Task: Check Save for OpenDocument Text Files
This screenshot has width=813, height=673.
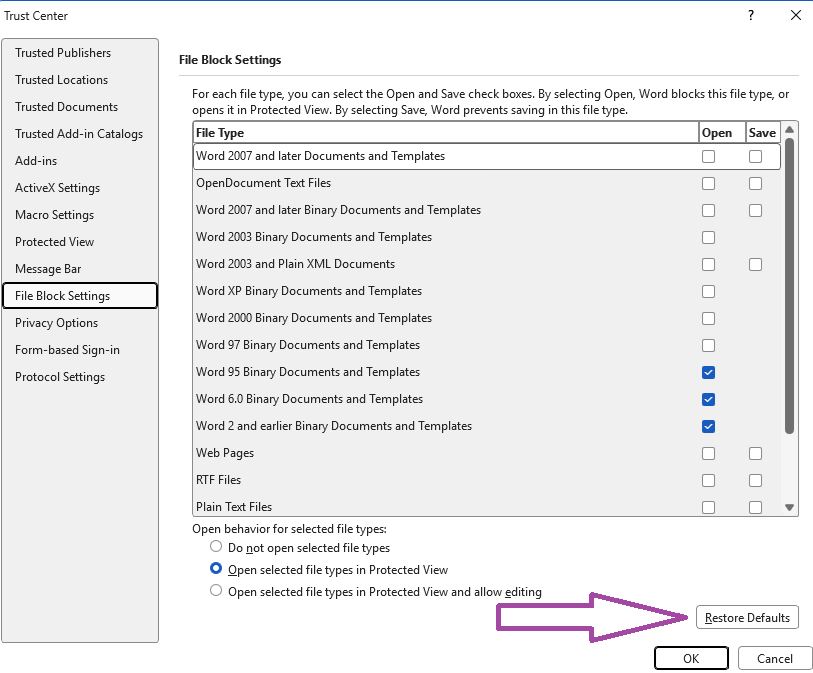Action: (755, 183)
